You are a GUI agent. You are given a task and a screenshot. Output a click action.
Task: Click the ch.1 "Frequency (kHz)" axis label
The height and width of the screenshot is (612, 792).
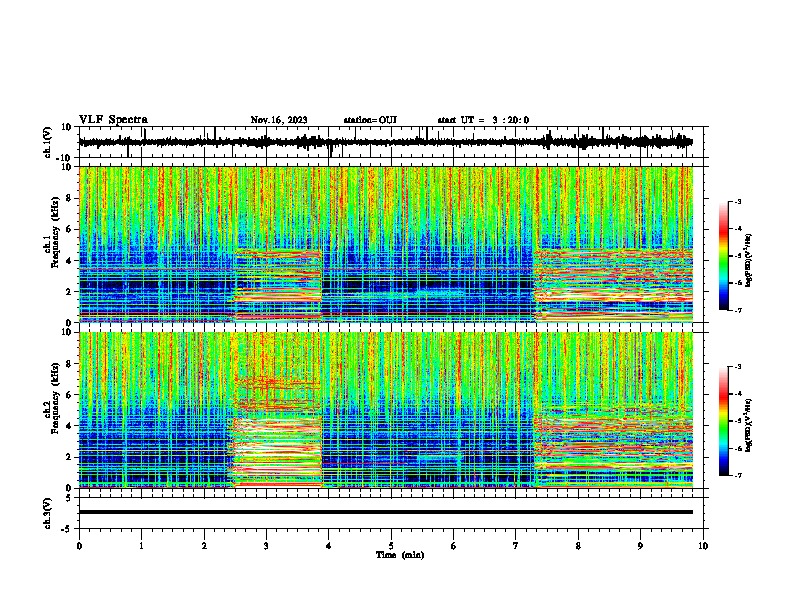tap(55, 232)
